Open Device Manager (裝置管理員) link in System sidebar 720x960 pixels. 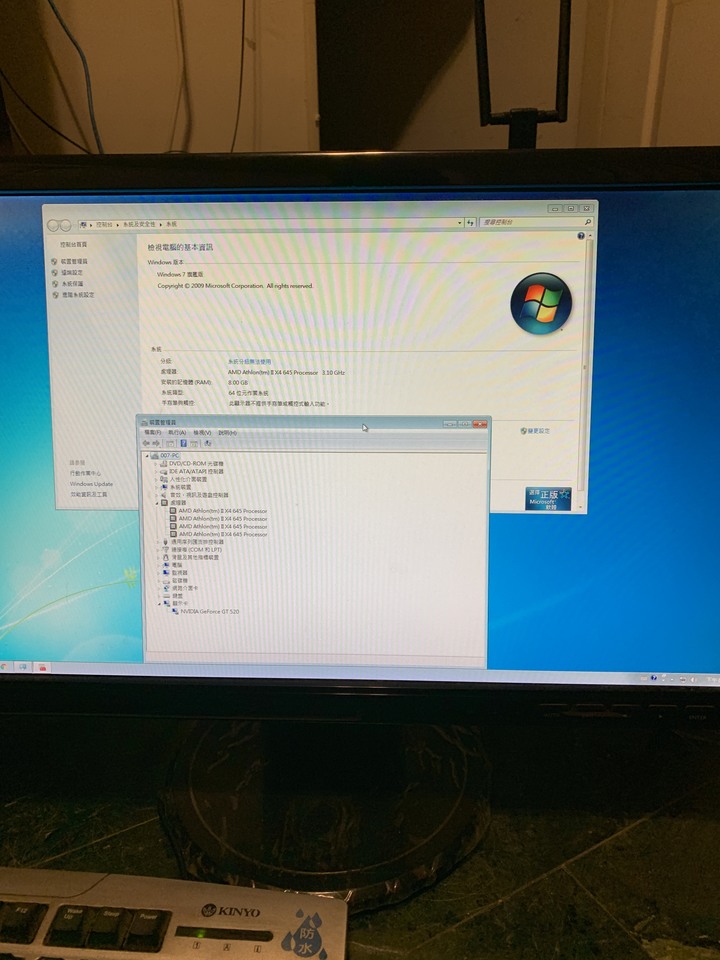pyautogui.click(x=74, y=261)
